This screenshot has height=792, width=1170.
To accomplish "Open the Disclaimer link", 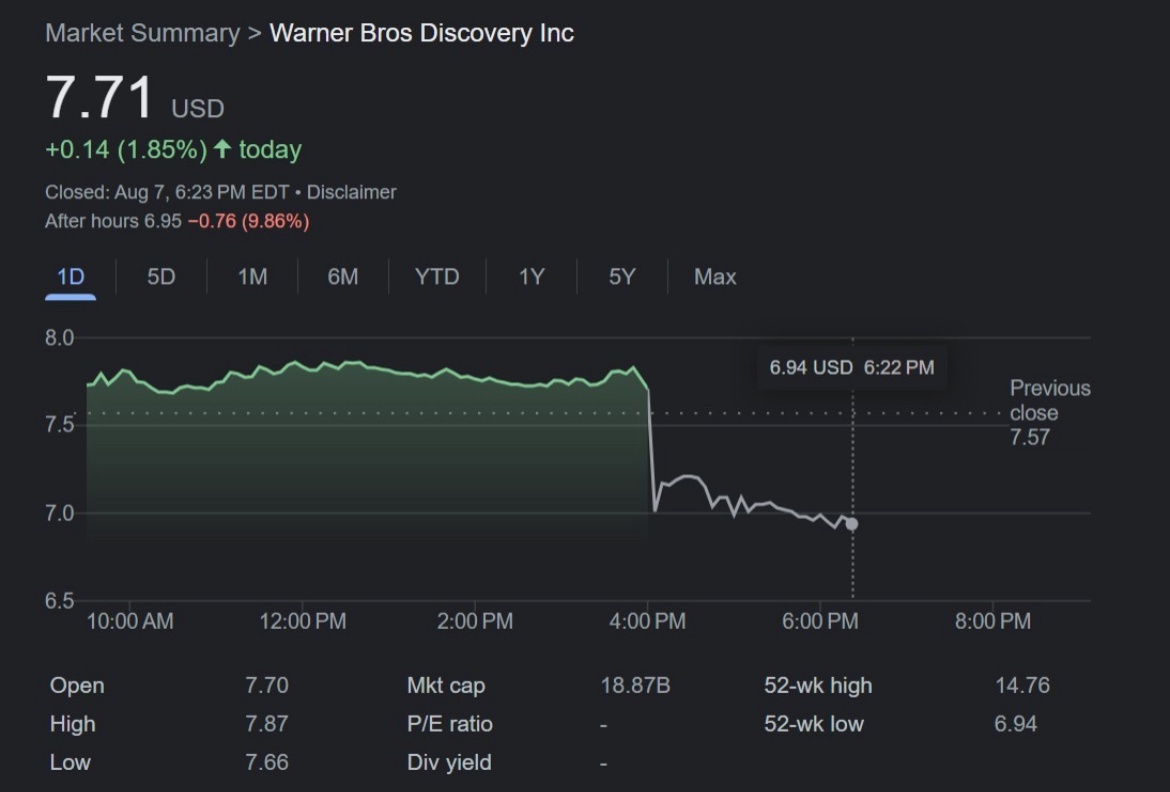I will 351,192.
